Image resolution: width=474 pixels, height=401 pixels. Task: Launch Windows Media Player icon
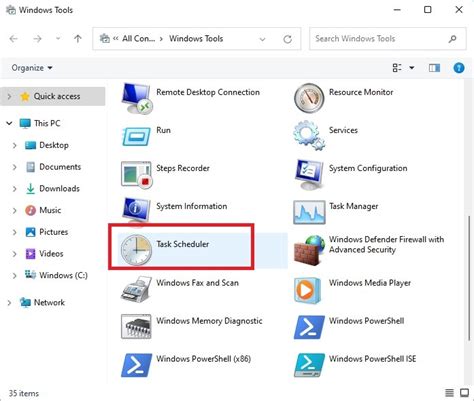click(308, 290)
